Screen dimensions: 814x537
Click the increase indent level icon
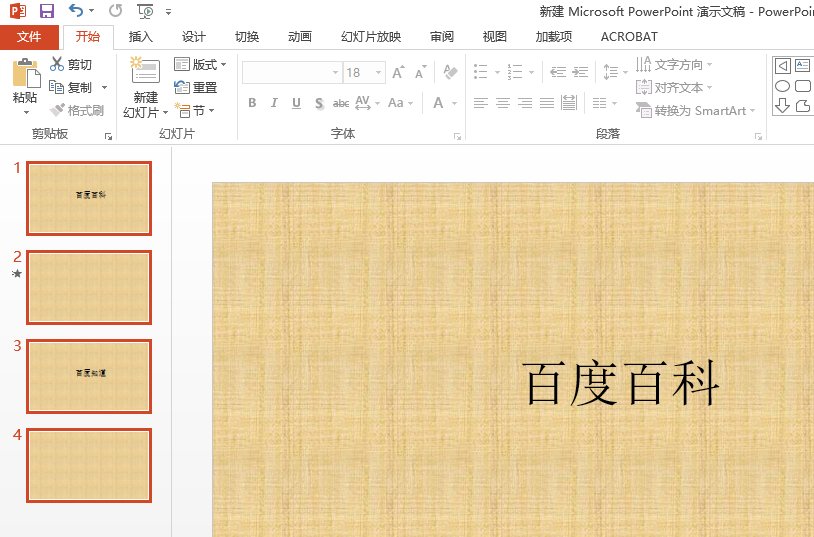580,72
